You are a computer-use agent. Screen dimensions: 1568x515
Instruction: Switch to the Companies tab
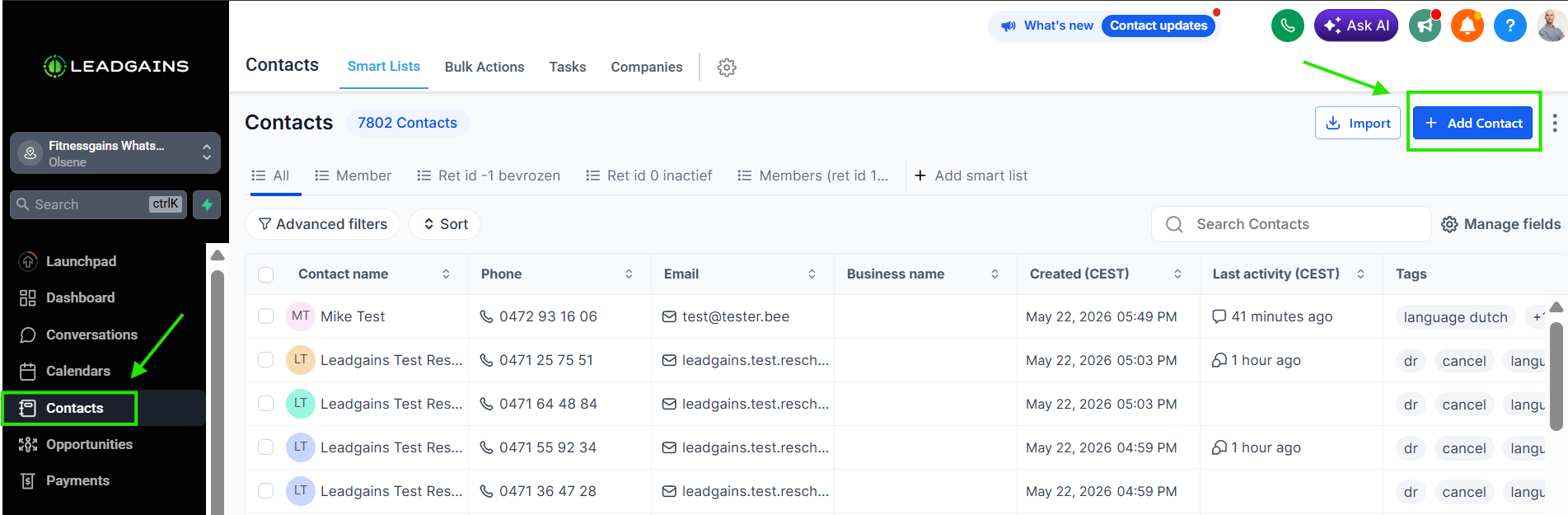[647, 68]
